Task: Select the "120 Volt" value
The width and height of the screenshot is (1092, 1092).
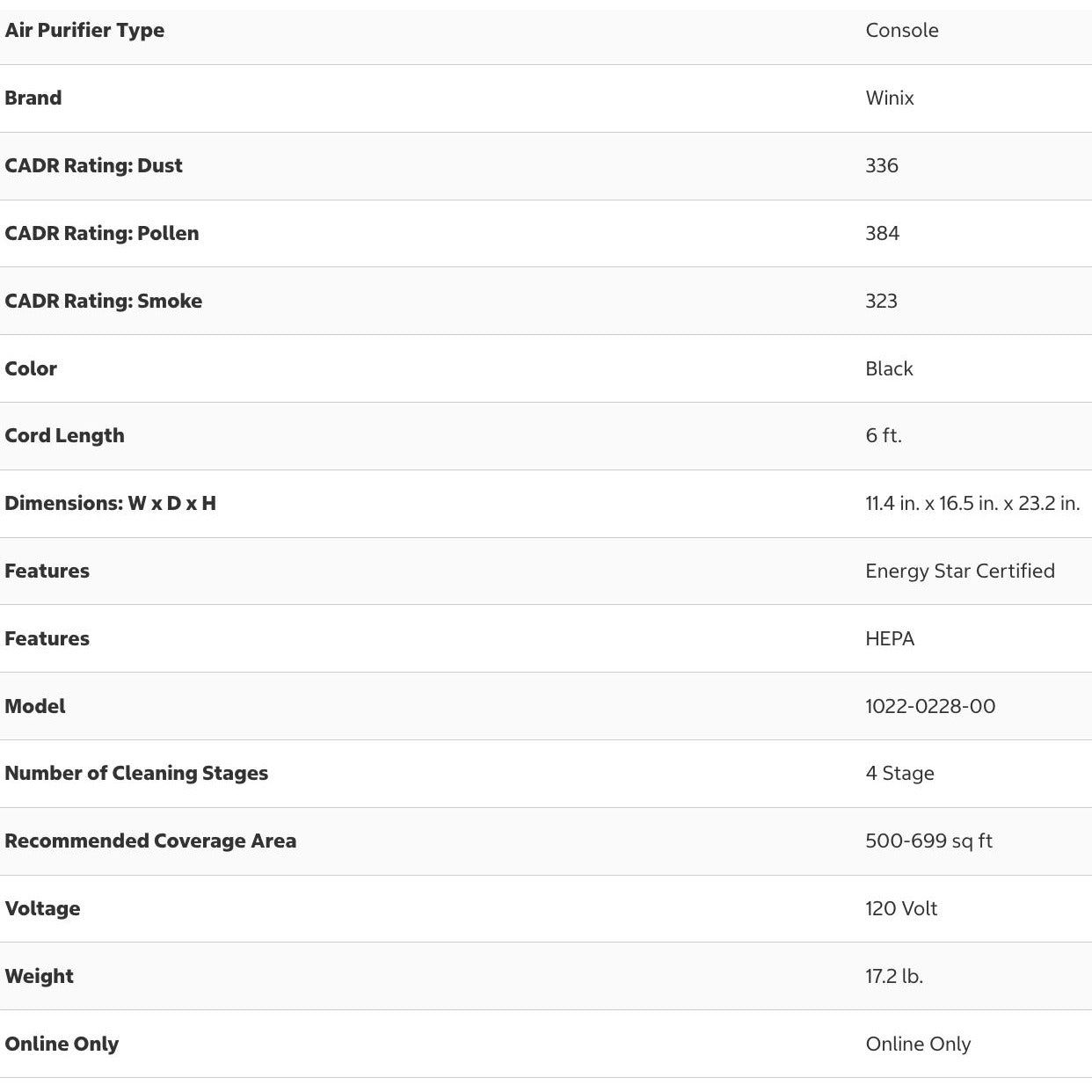Action: (901, 909)
